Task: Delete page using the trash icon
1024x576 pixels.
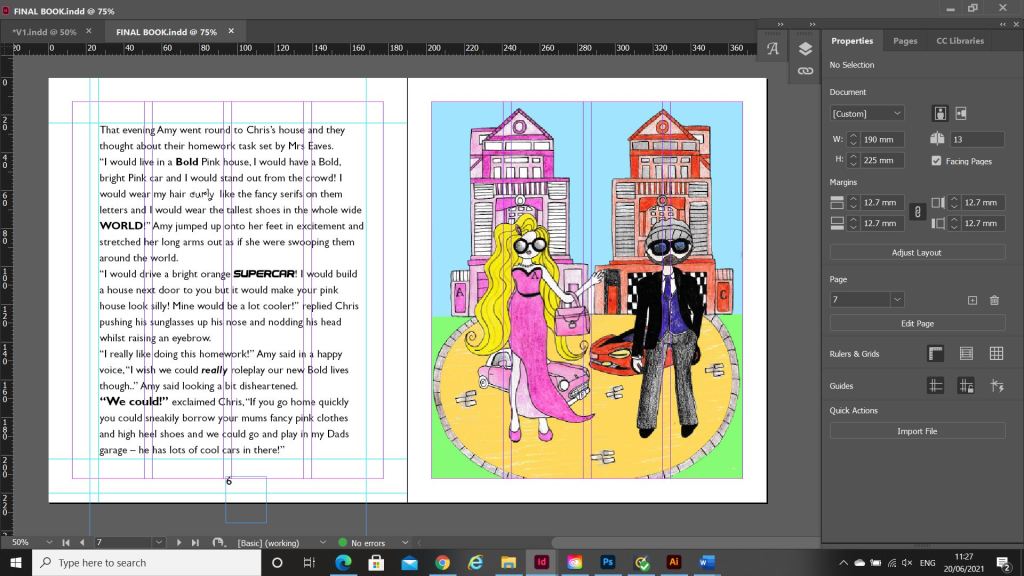Action: point(994,300)
